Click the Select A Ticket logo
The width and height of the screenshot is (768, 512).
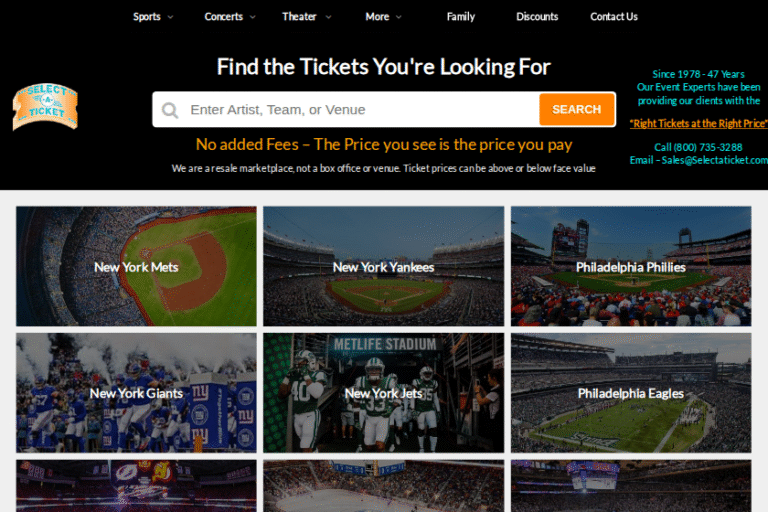point(45,107)
